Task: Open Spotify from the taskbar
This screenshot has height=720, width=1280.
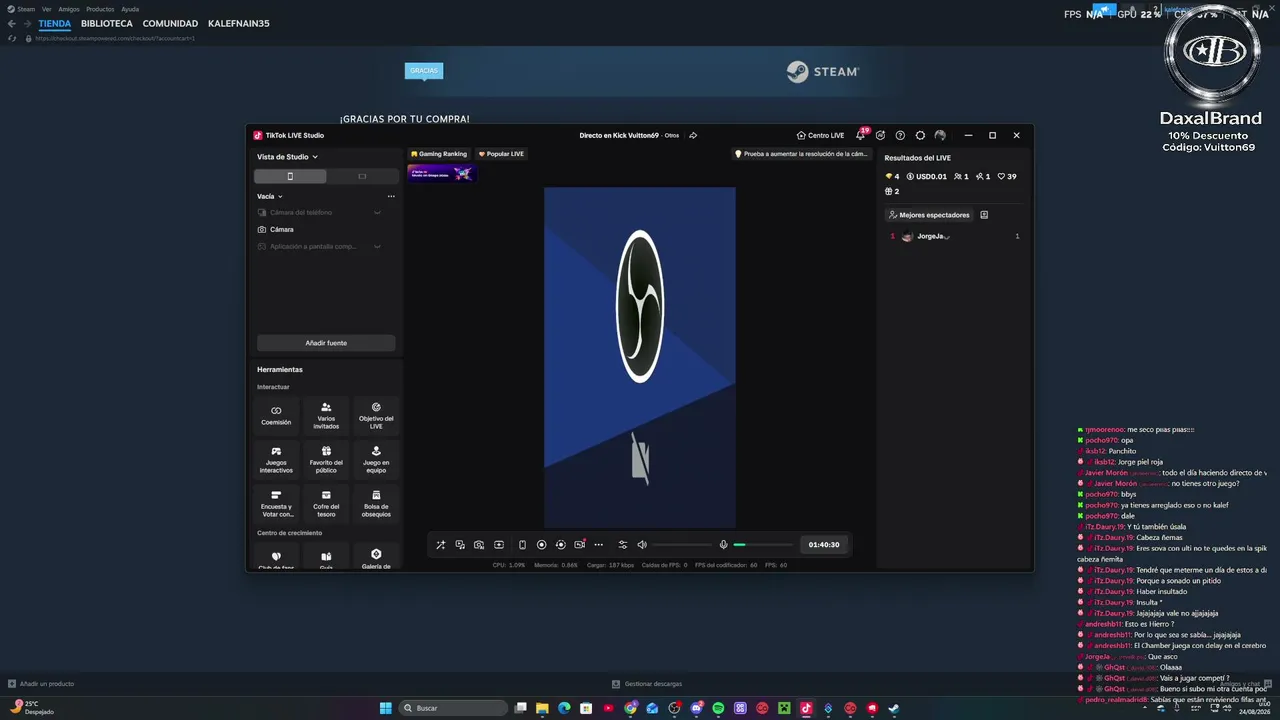Action: coord(718,708)
